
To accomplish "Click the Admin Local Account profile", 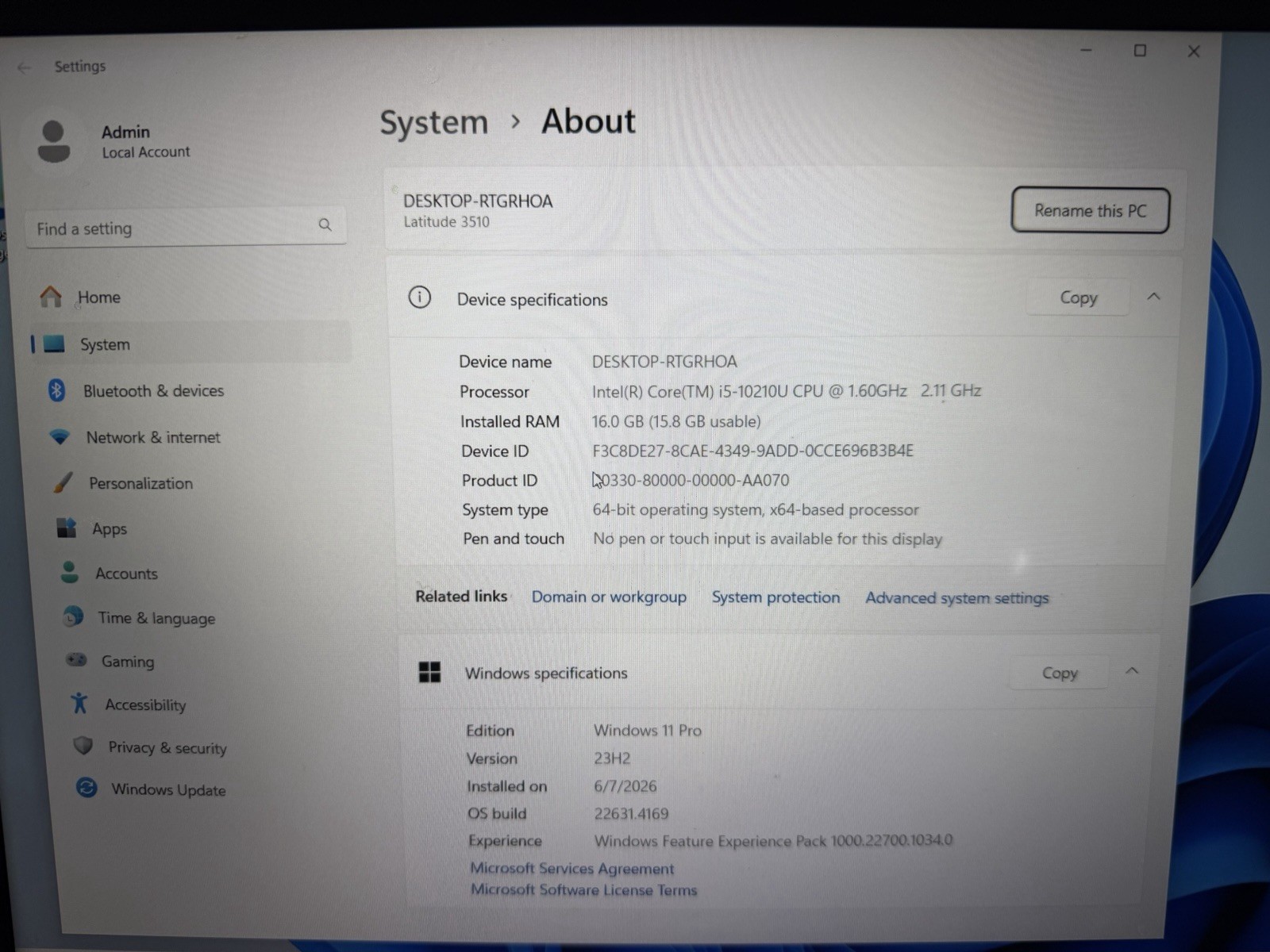I will click(x=115, y=141).
